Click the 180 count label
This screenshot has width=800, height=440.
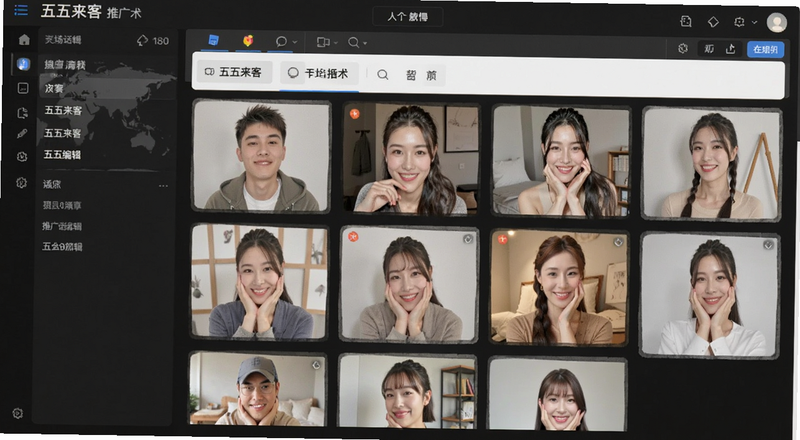point(160,41)
